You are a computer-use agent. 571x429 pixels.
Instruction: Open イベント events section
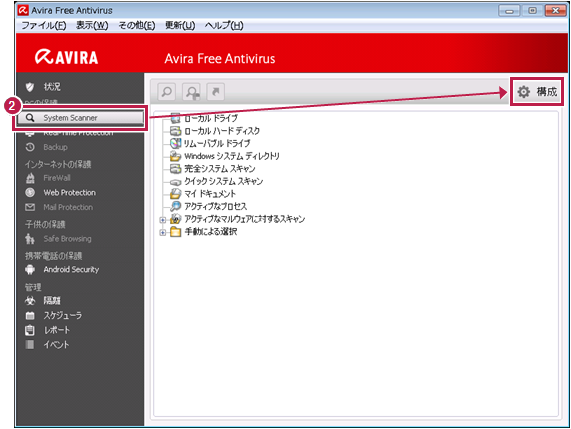pyautogui.click(x=56, y=345)
